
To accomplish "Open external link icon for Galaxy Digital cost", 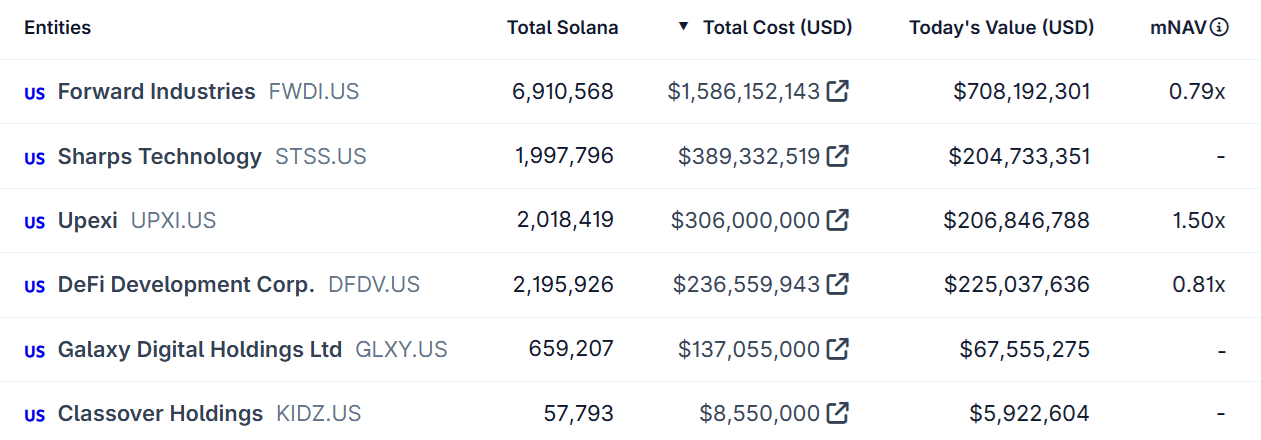I will (x=837, y=349).
